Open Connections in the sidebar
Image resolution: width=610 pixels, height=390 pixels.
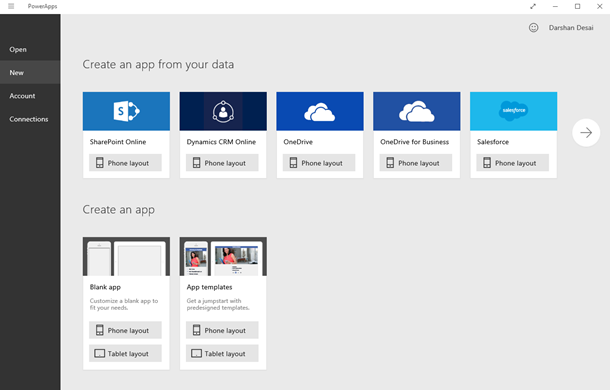click(30, 119)
